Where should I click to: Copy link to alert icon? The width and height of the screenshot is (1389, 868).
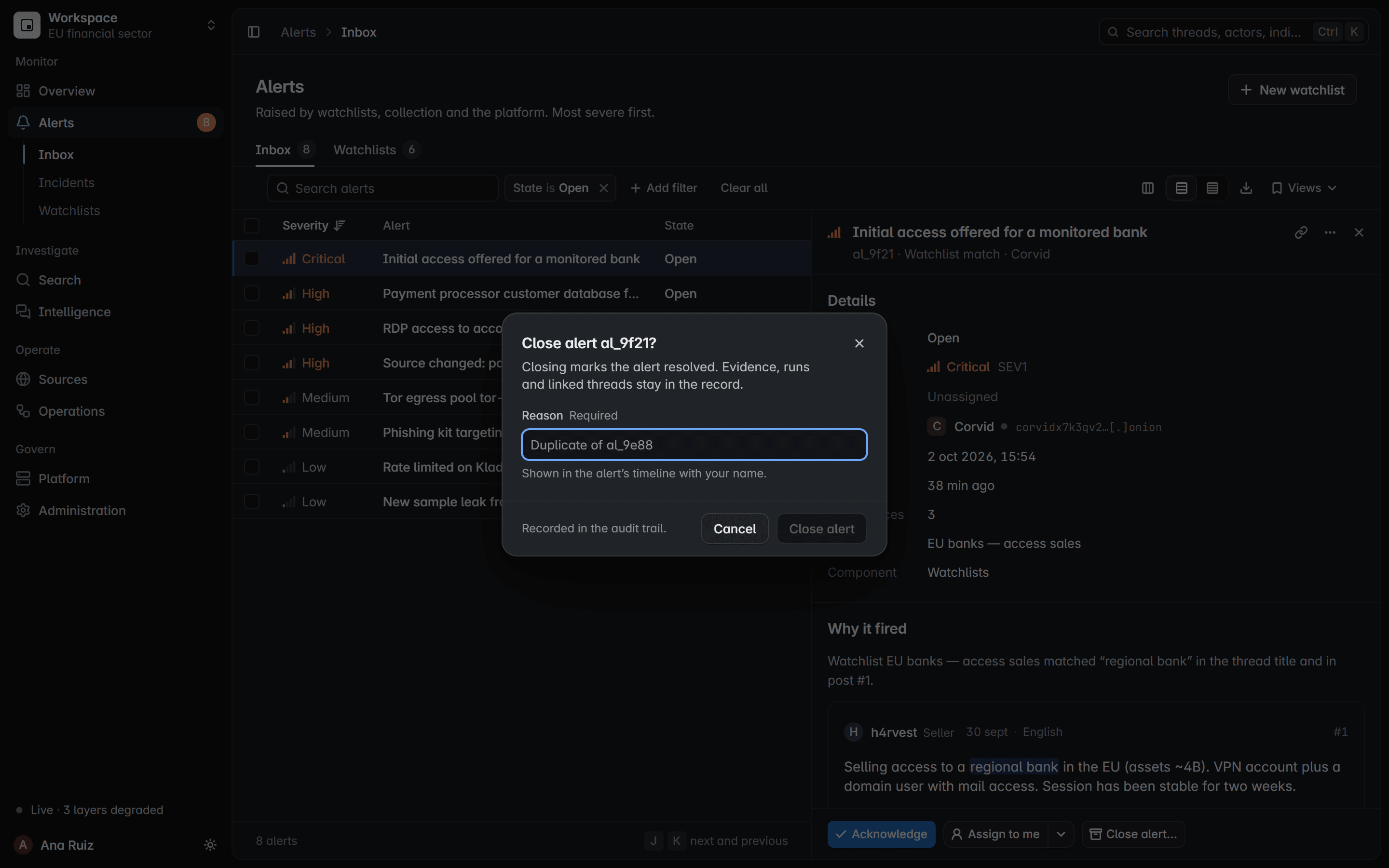pyautogui.click(x=1301, y=232)
